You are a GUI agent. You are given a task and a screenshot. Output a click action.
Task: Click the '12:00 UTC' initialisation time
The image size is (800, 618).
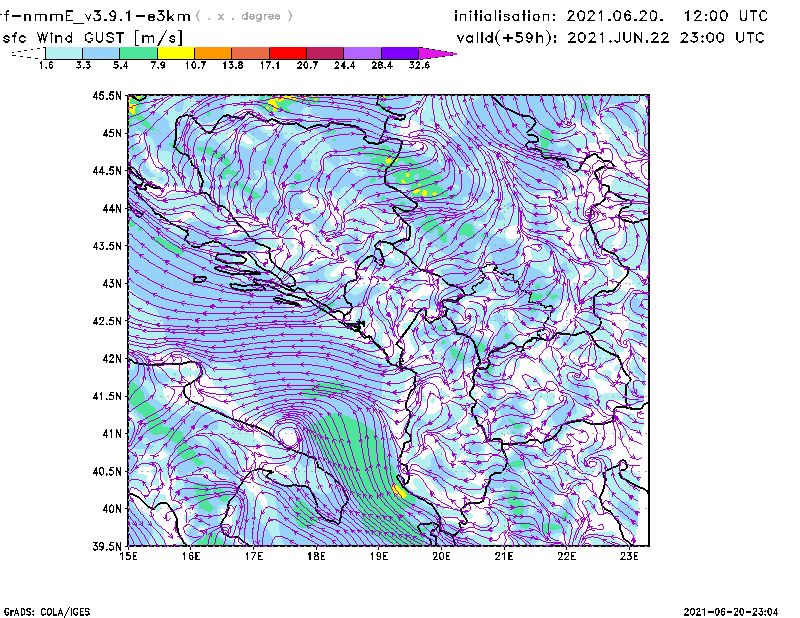(726, 16)
